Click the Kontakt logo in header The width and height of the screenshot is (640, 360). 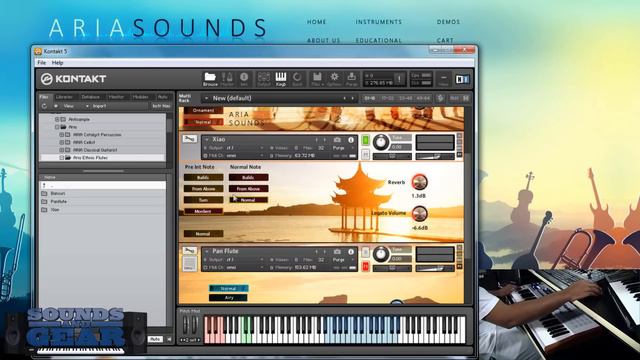pos(73,79)
